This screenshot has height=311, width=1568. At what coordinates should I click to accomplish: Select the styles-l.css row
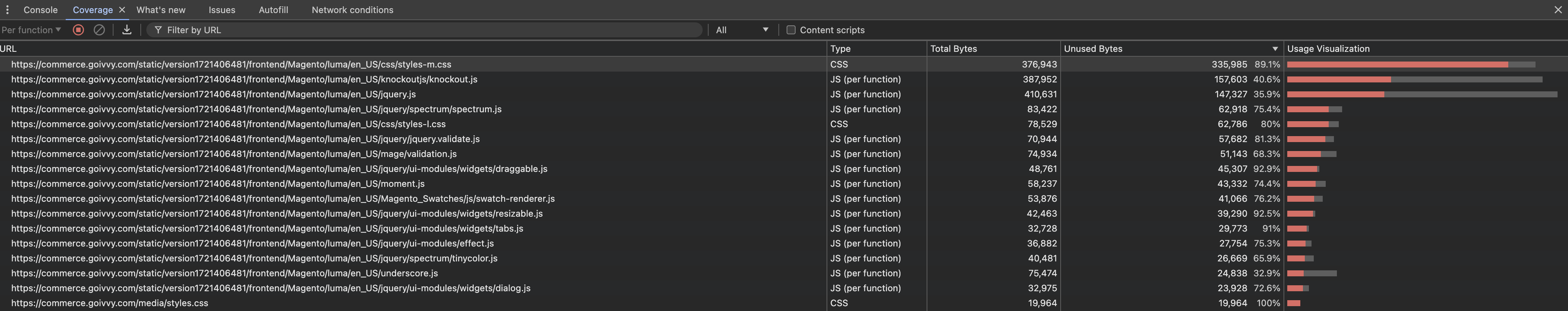784,124
